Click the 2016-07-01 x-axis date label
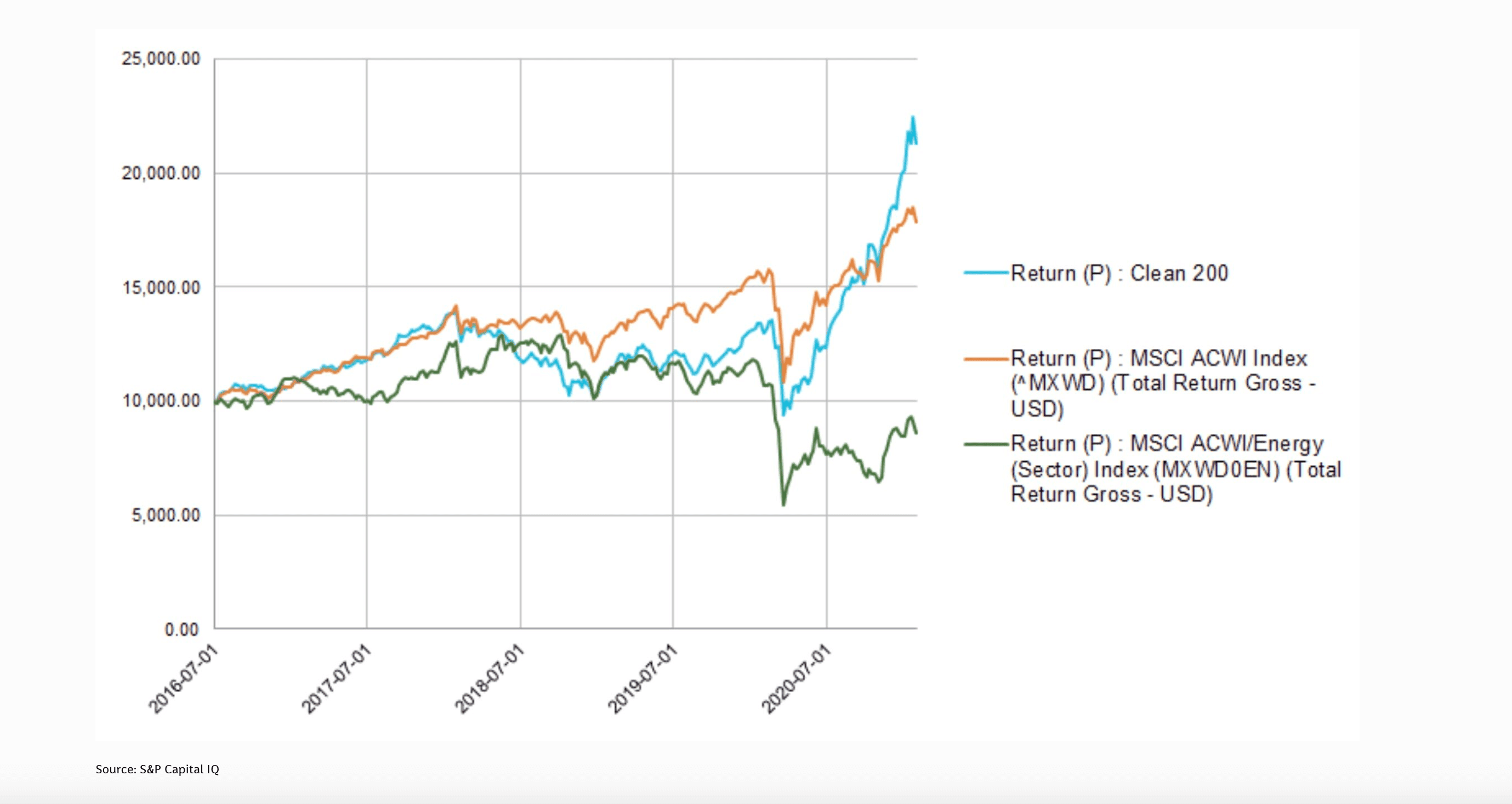 [183, 679]
